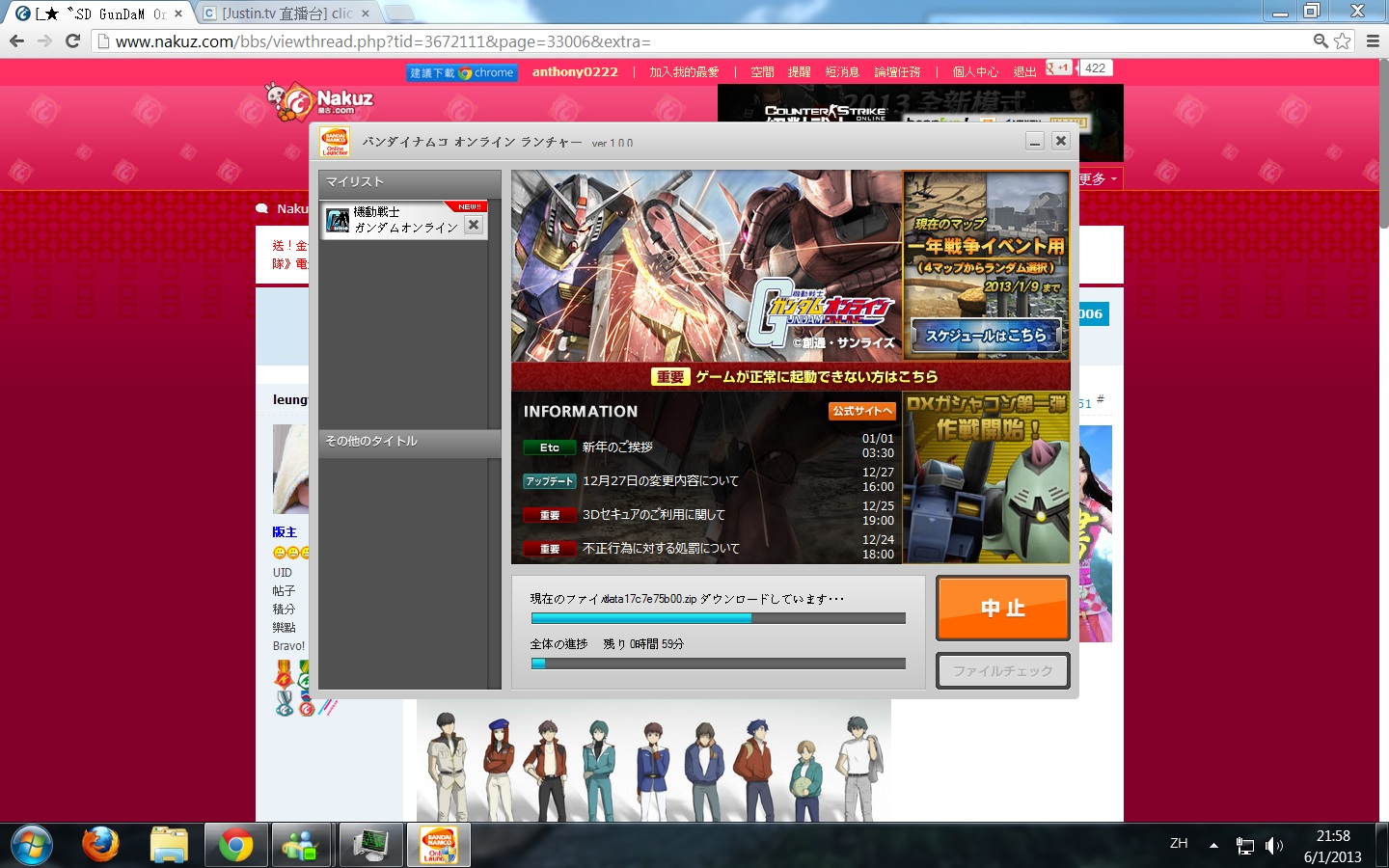1389x868 pixels.
Task: Open the anthony0222 user profile link
Action: tap(575, 71)
